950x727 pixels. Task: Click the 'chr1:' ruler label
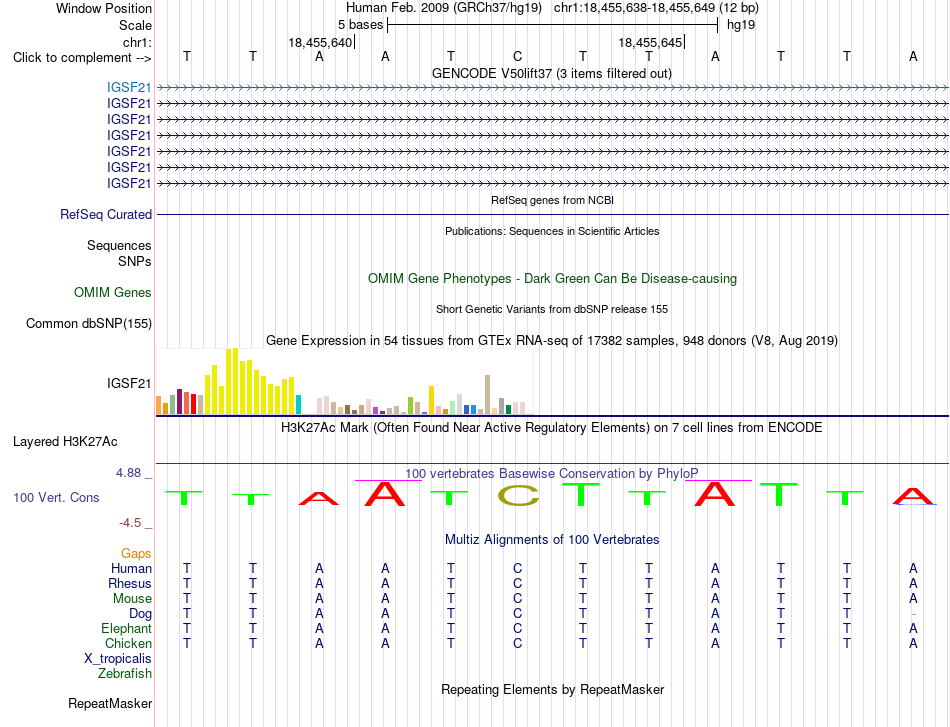coord(137,42)
